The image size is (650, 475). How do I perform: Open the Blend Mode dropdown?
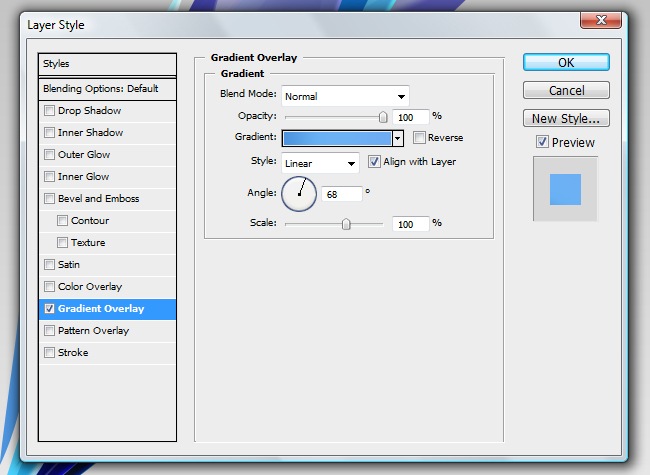pyautogui.click(x=345, y=96)
